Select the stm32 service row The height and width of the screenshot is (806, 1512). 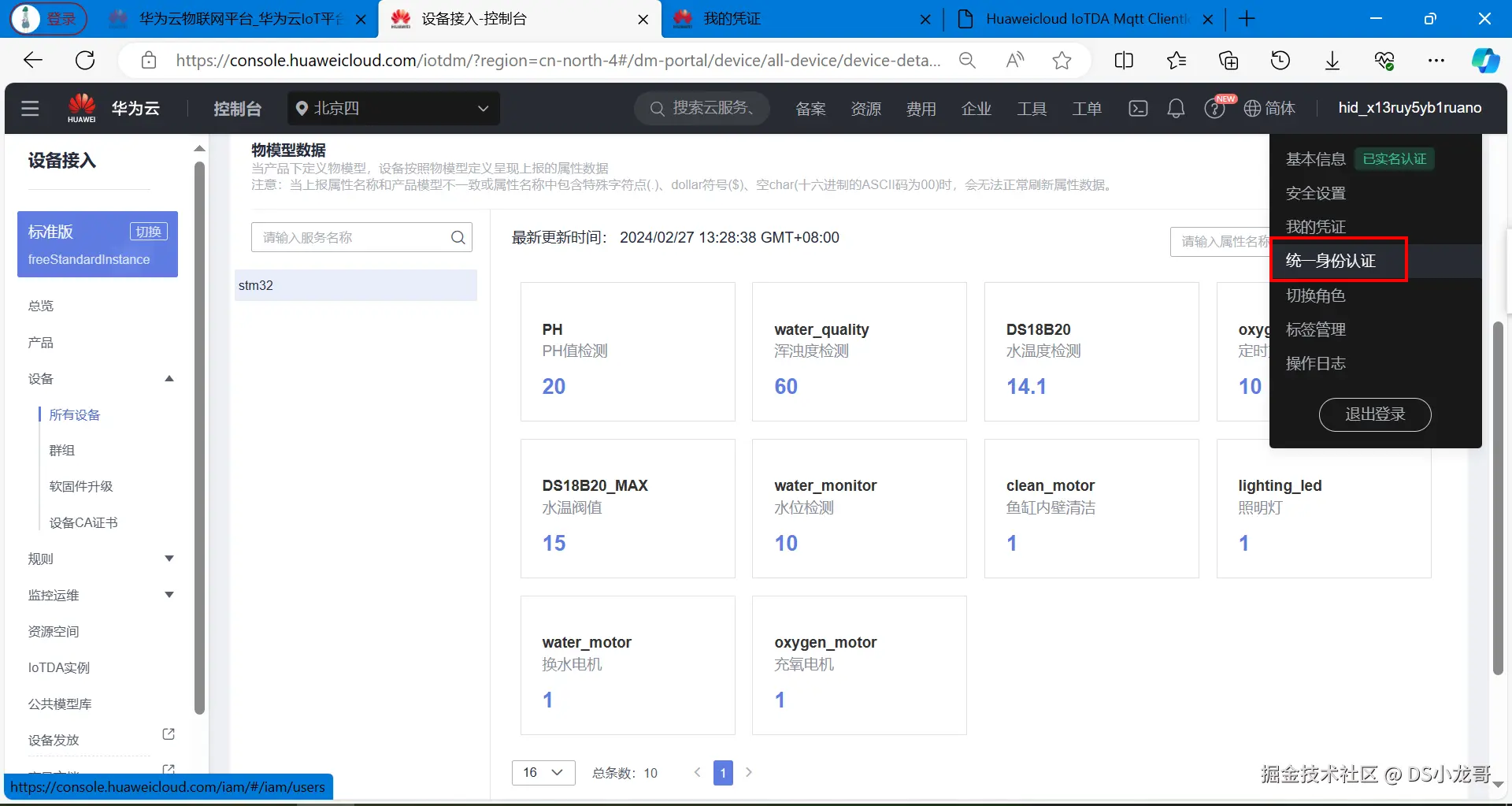(356, 285)
